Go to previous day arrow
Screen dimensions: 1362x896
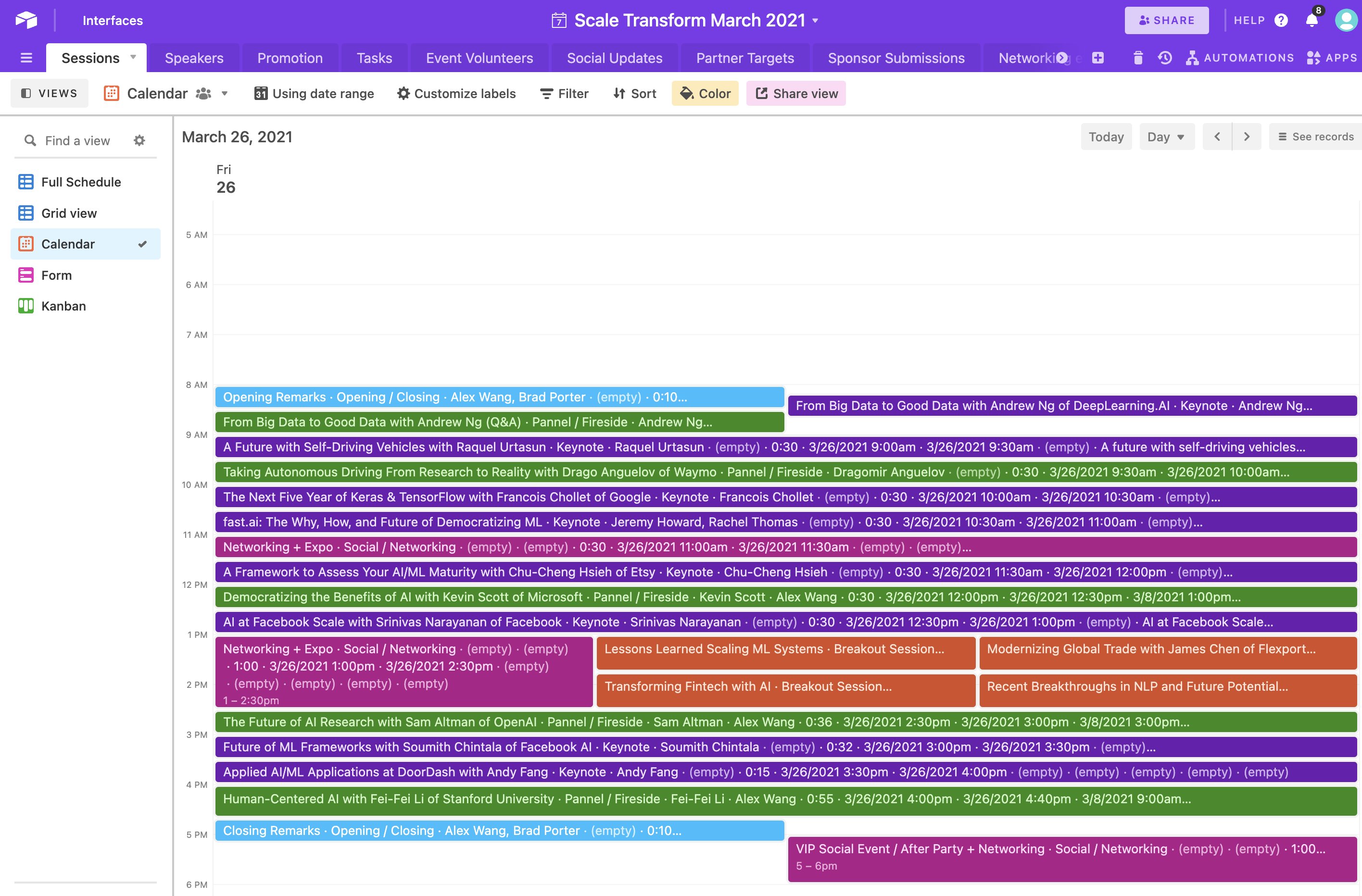pyautogui.click(x=1217, y=137)
